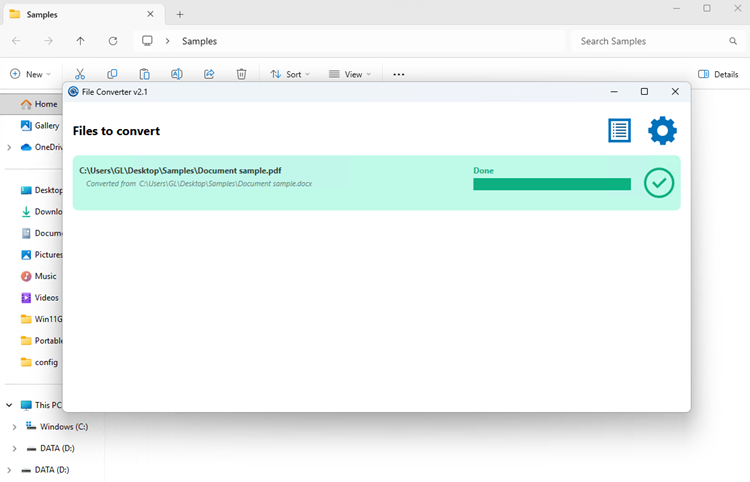Click the green Done checkmark icon
The image size is (750, 482).
[x=659, y=183]
